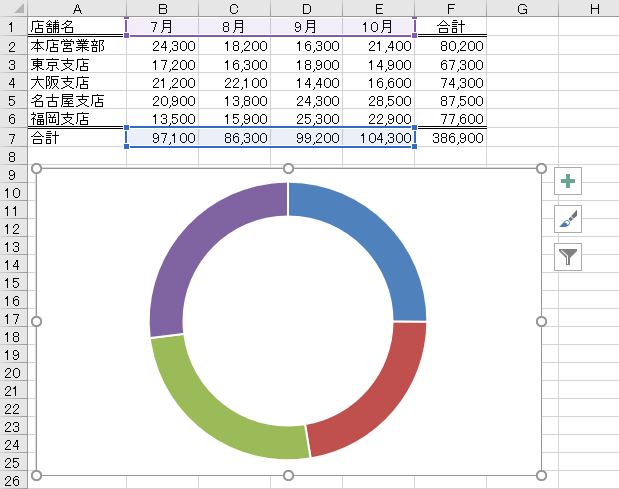
Task: Click chart left-middle sizing handle
Action: (36, 322)
